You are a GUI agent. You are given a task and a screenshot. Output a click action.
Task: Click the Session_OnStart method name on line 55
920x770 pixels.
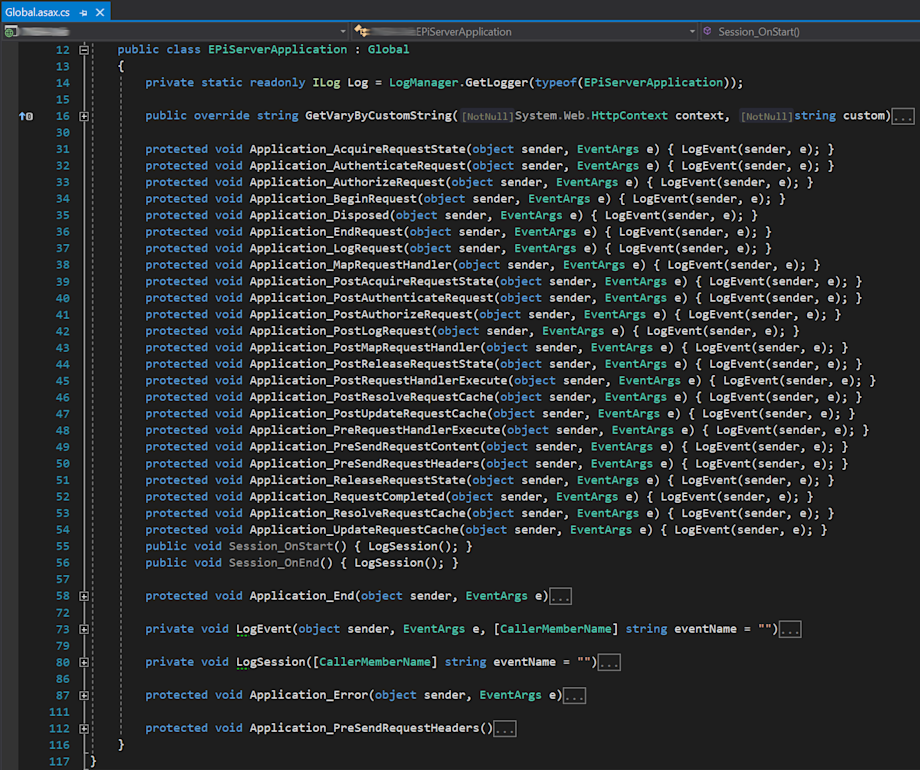281,546
